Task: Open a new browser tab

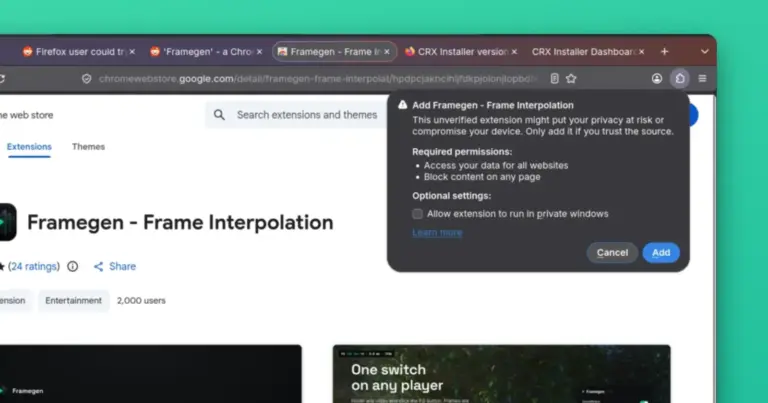Action: 665,51
